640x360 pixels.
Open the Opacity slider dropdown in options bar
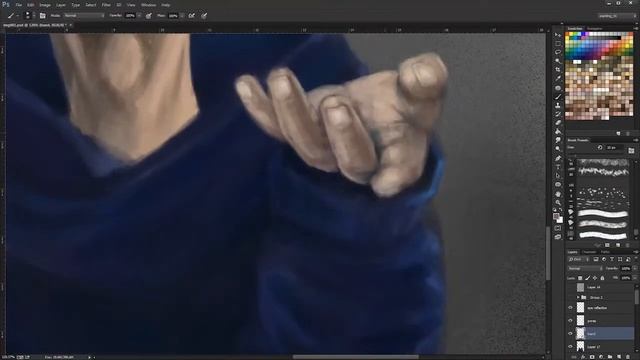(140, 16)
